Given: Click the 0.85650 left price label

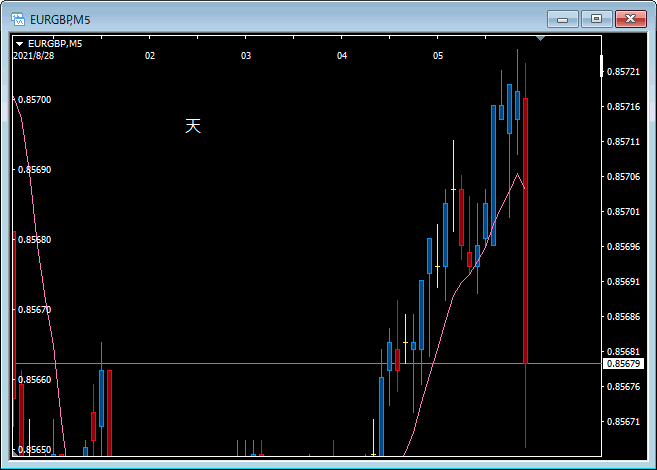Looking at the screenshot, I should coord(34,449).
